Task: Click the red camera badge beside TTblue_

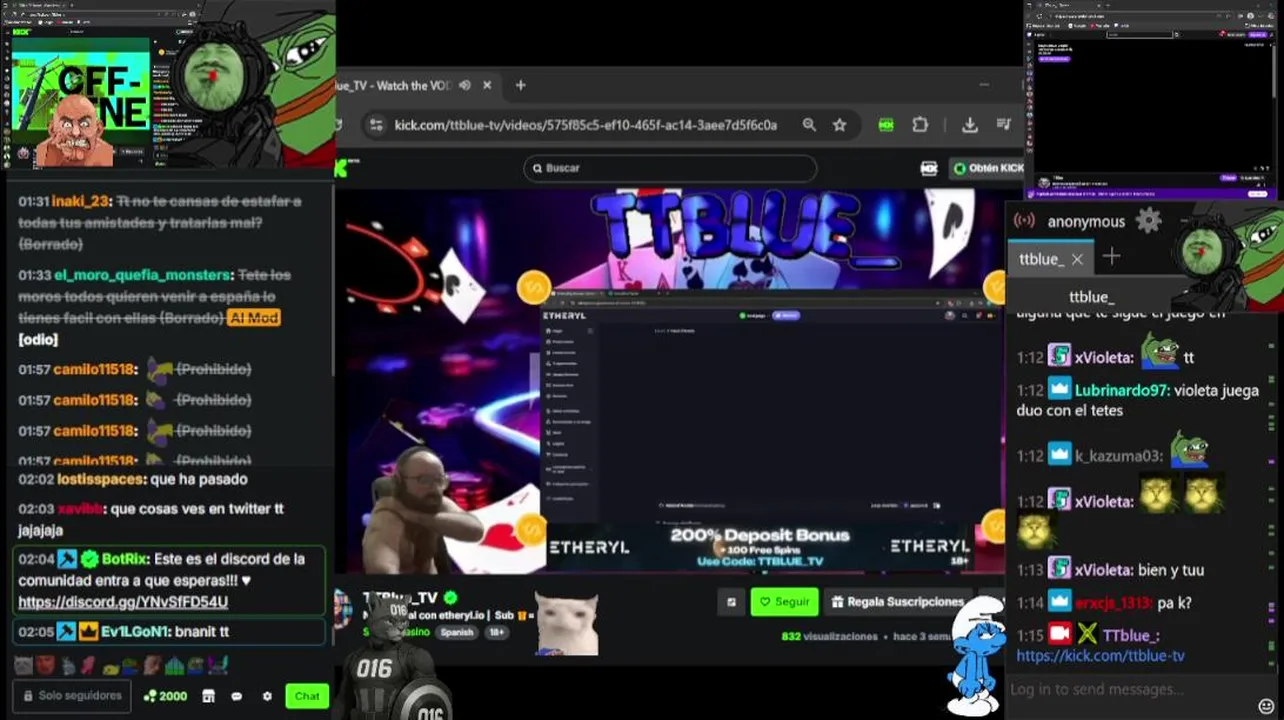Action: [x=1060, y=635]
